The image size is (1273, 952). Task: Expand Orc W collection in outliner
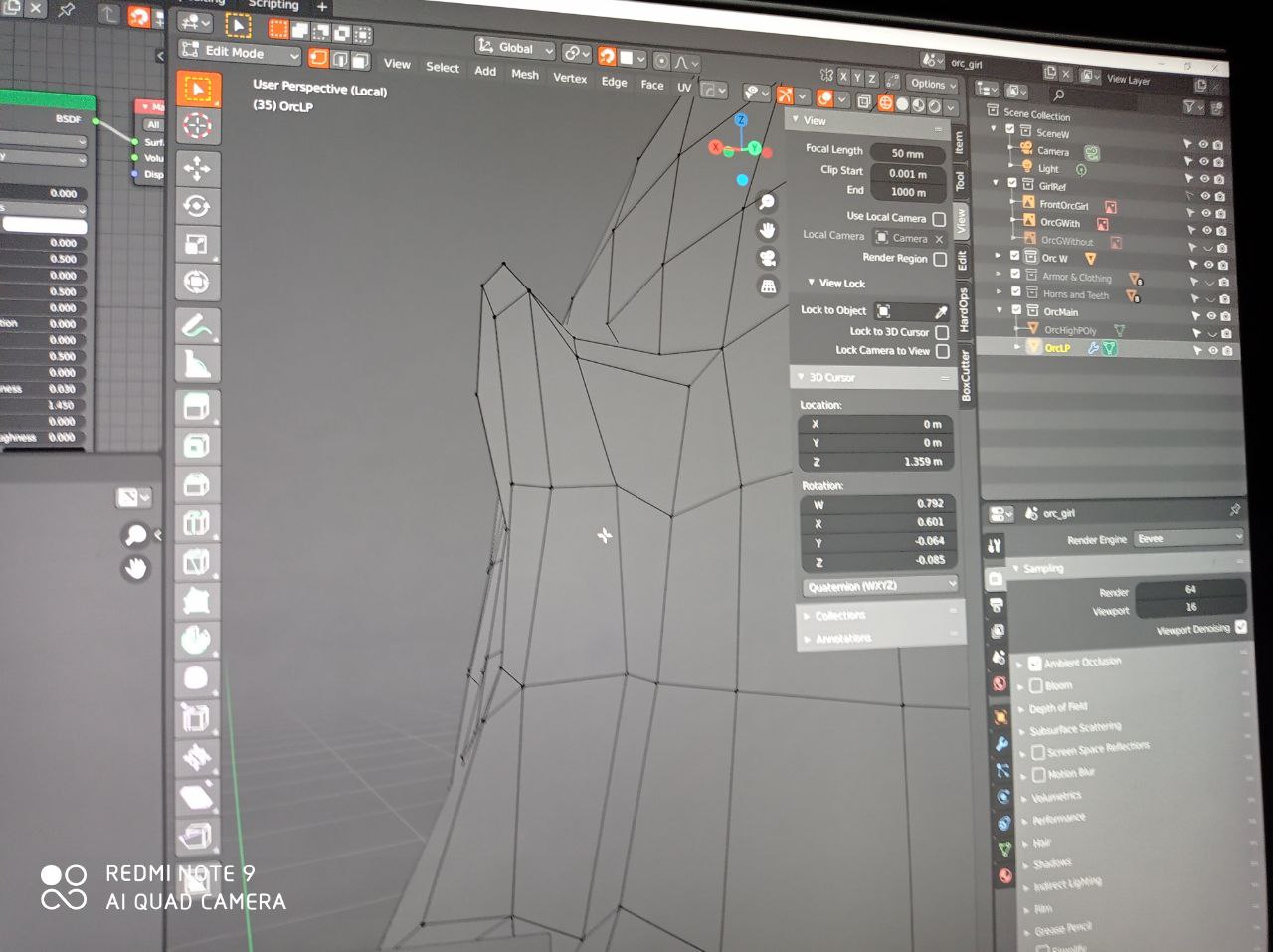999,256
